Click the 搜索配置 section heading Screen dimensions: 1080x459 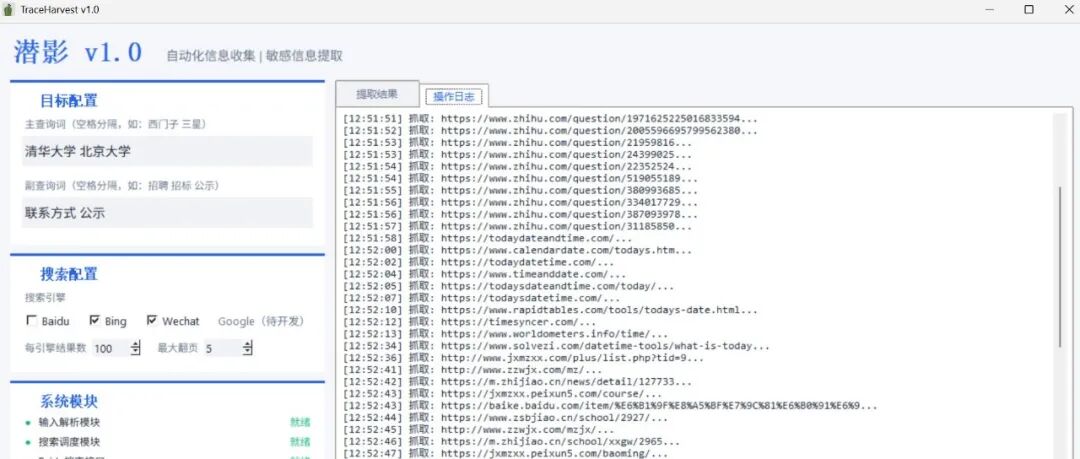point(68,274)
